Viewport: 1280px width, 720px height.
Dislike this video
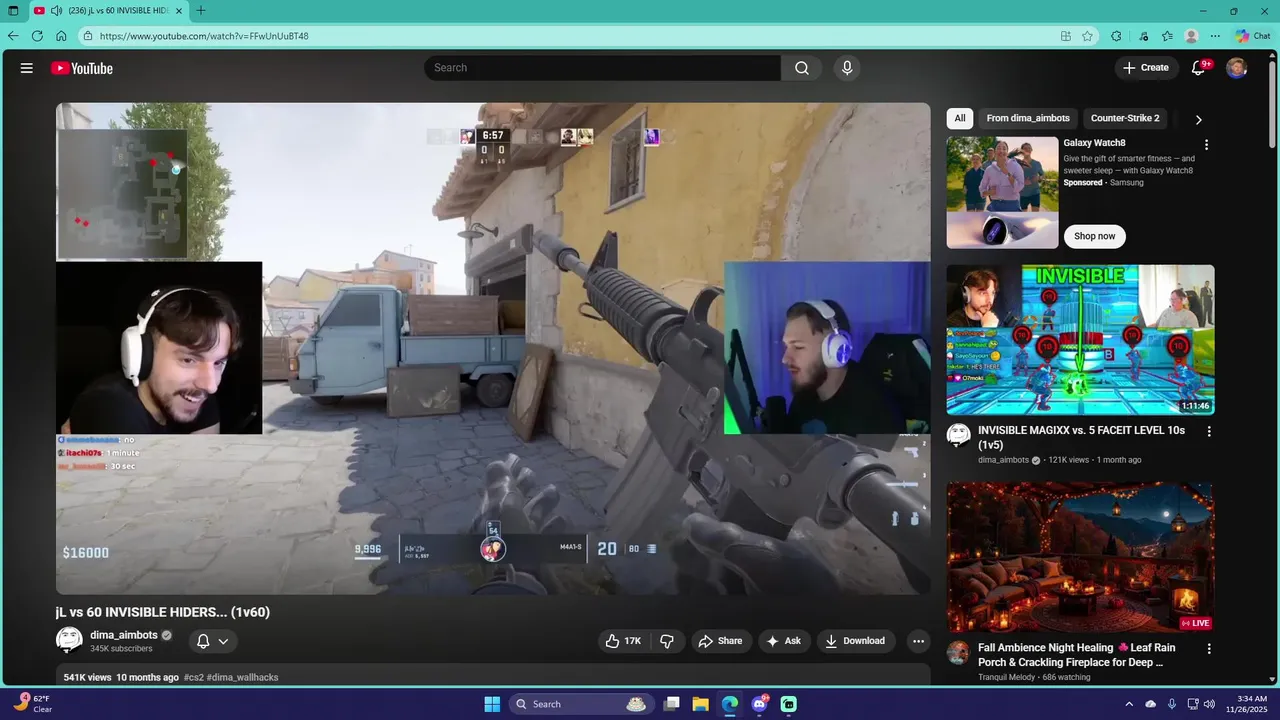coord(667,641)
